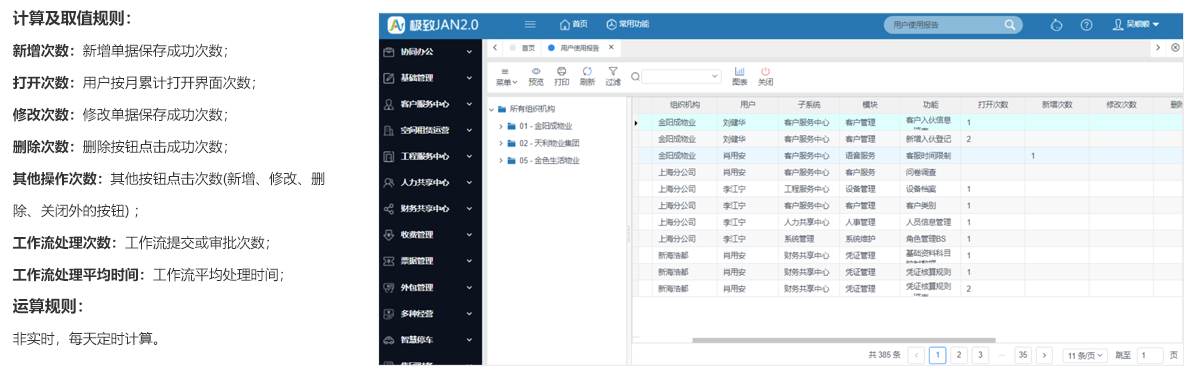Screen dimensions: 1200x380
Task: Expand the 02 - 天利物业集团 tree node
Action: point(500,143)
